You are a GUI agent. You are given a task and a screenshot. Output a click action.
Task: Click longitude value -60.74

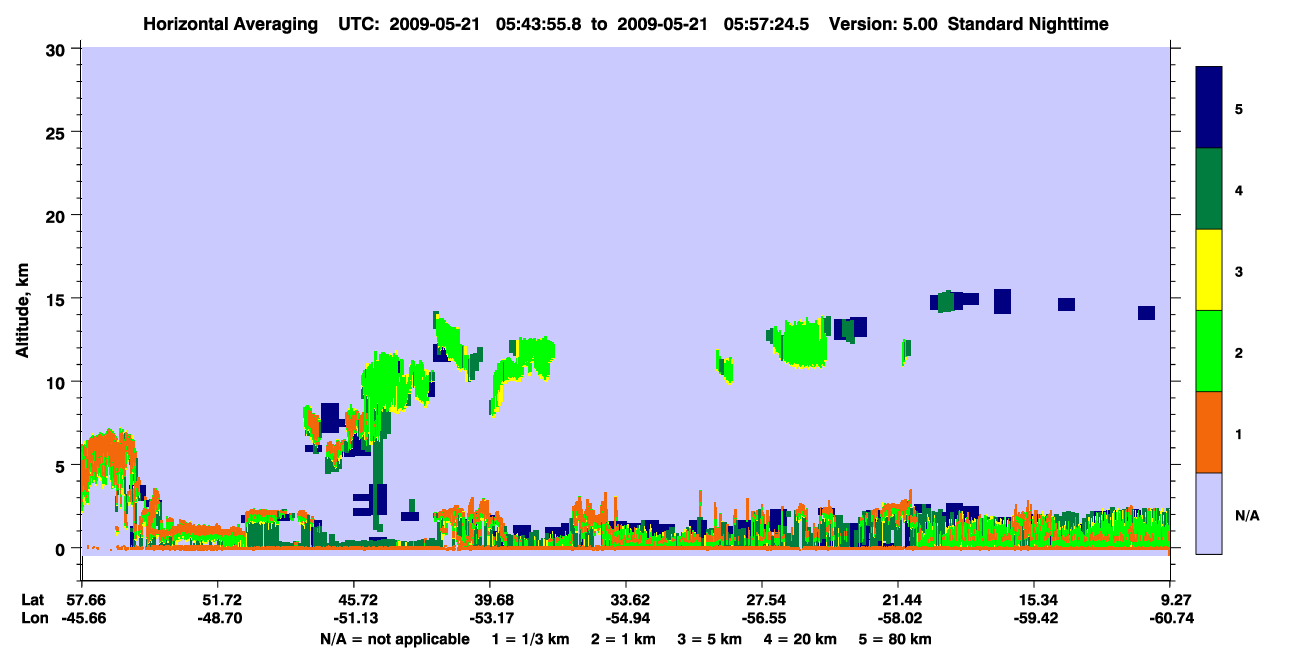pos(1171,618)
